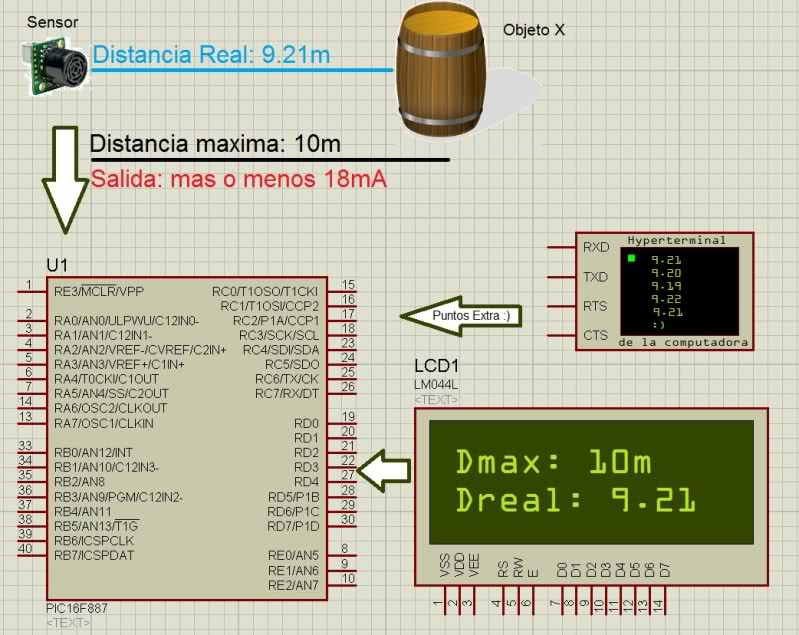This screenshot has height=635, width=799.
Task: Click the D0 pin label on LCD1
Action: tap(562, 570)
